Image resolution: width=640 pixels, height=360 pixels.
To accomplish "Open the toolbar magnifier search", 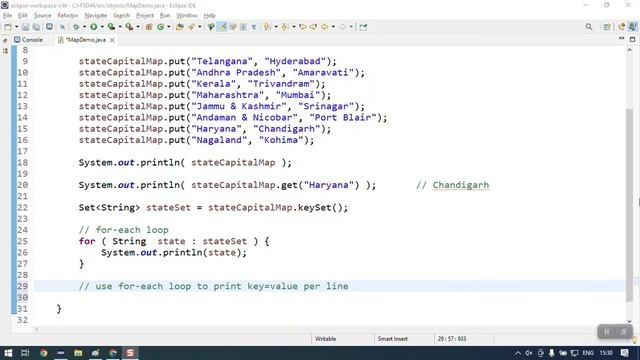I will point(589,27).
